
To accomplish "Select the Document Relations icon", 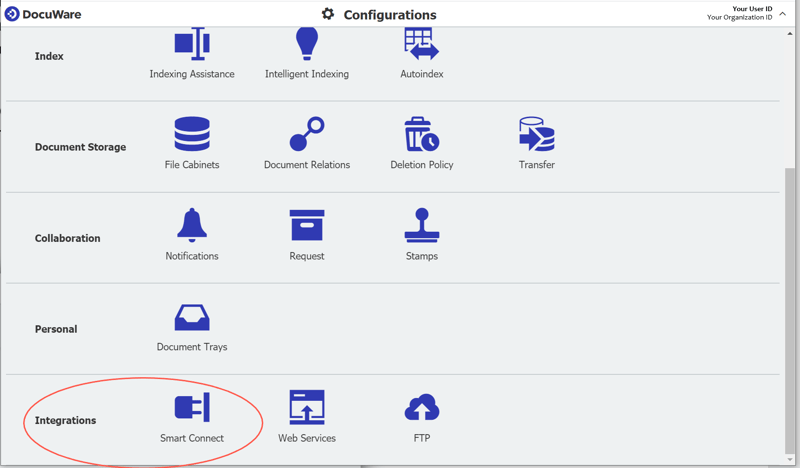I will tap(307, 135).
